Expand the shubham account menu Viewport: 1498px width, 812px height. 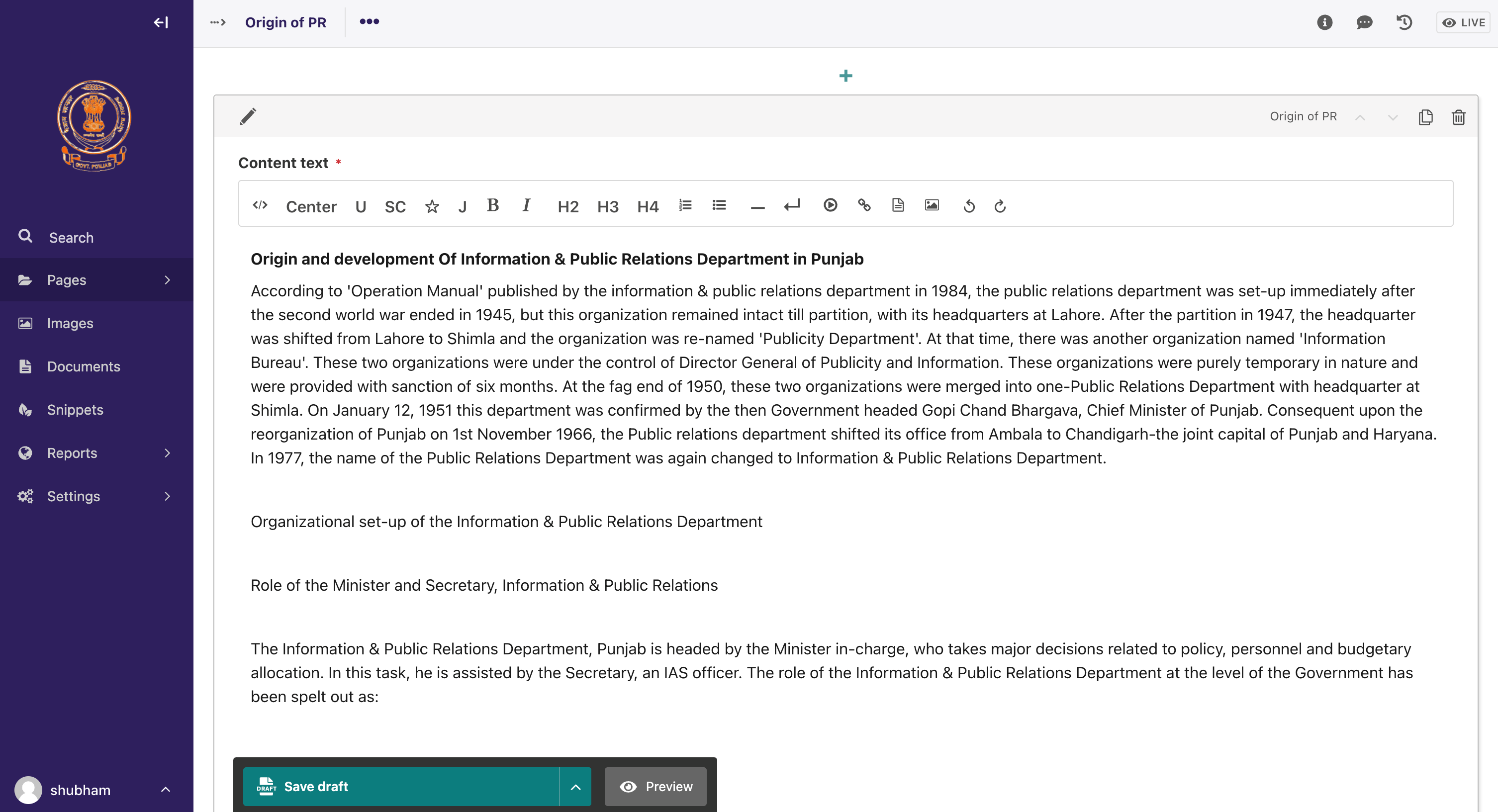[165, 789]
